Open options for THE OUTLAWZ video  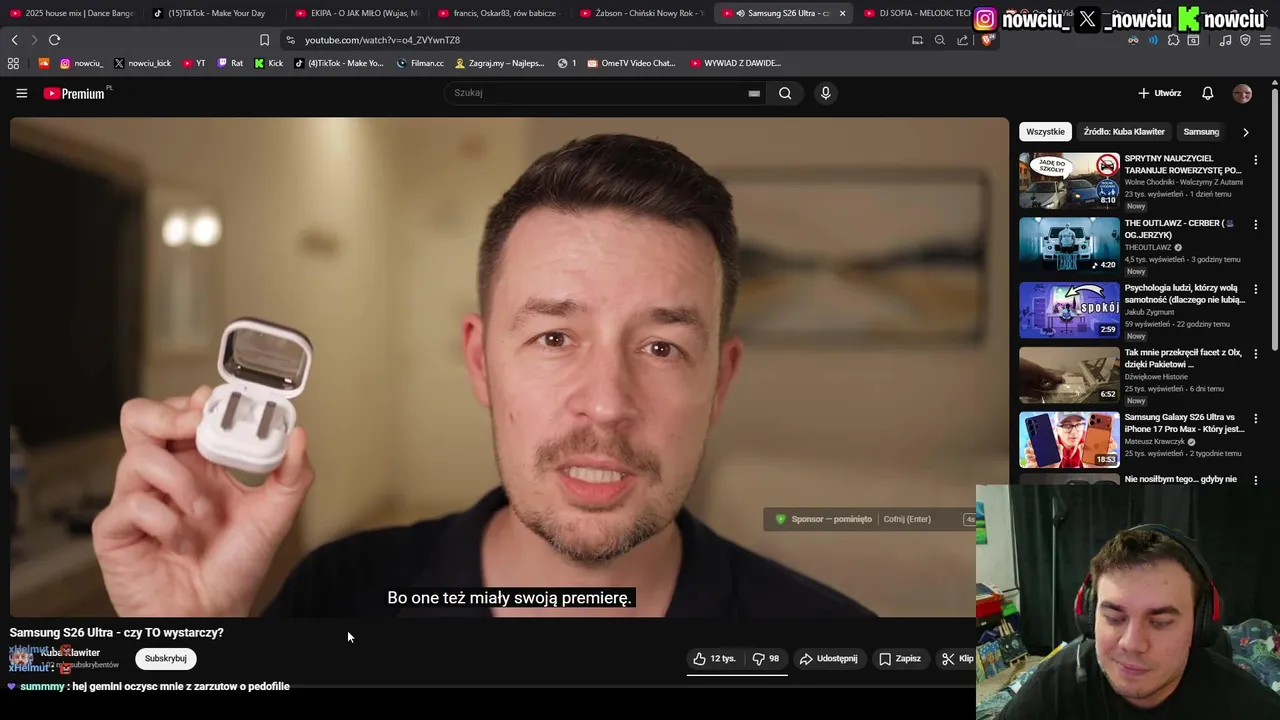1256,224
